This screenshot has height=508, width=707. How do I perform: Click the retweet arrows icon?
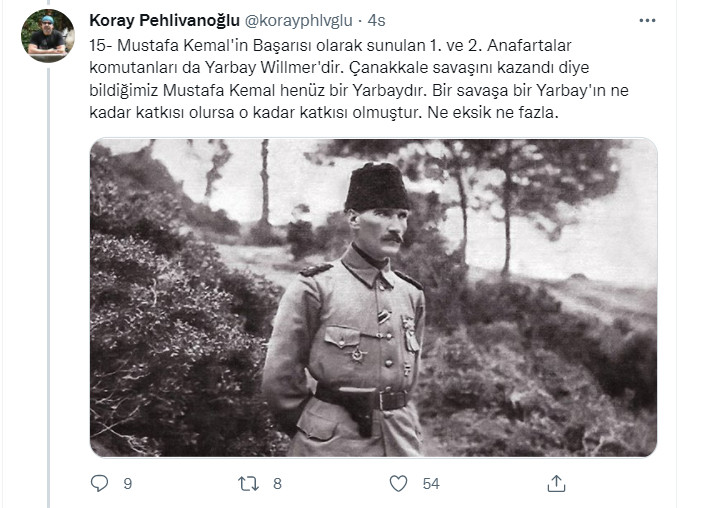(x=248, y=483)
